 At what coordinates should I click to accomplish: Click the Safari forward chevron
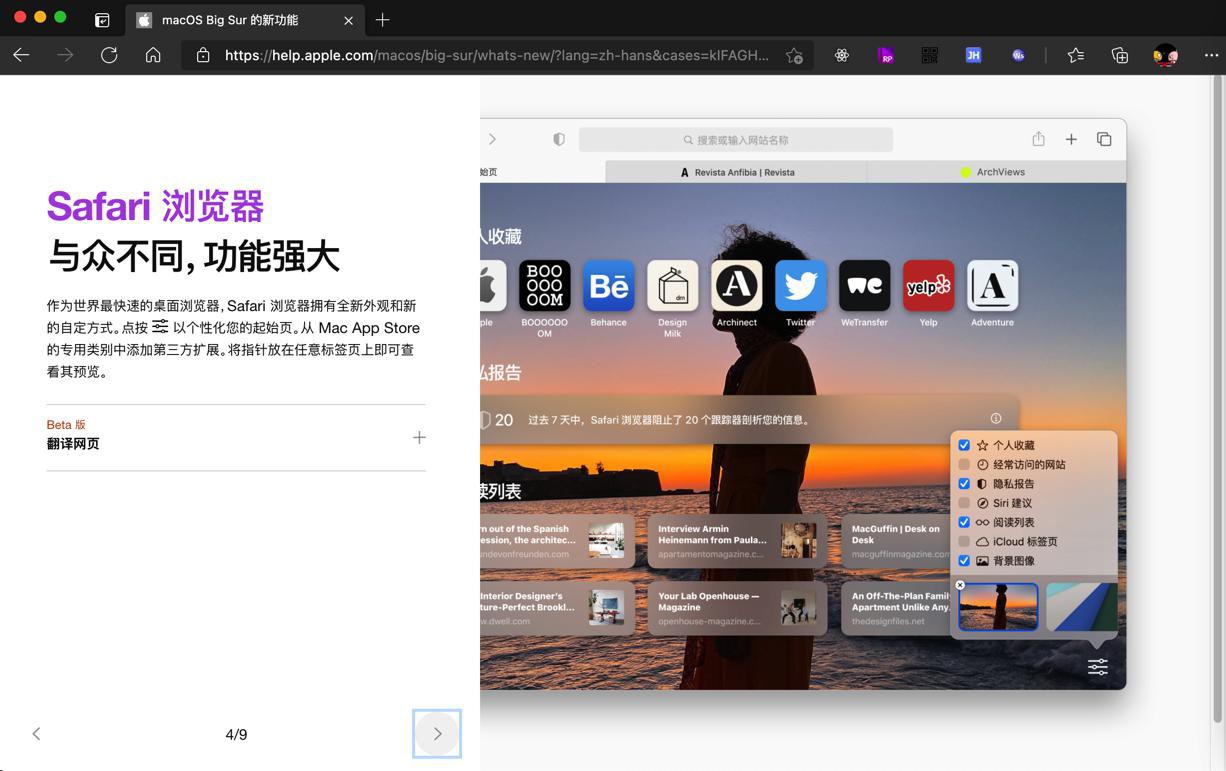click(x=492, y=140)
